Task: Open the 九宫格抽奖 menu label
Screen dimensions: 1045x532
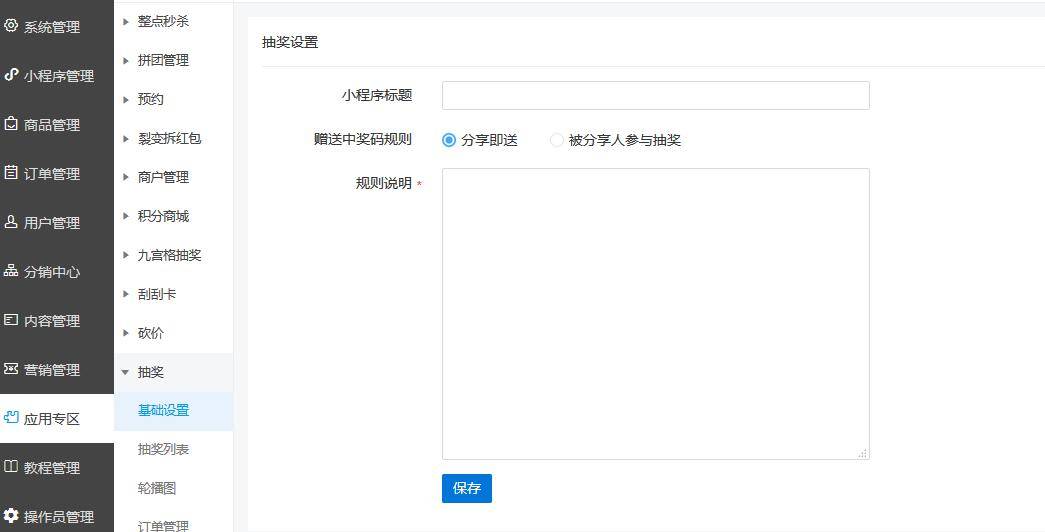Action: coord(169,255)
